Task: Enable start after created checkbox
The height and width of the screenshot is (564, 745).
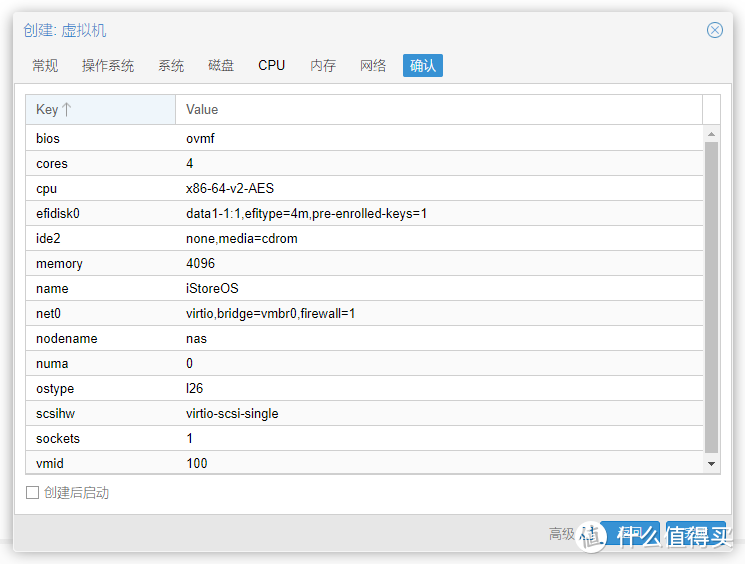Action: tap(33, 493)
